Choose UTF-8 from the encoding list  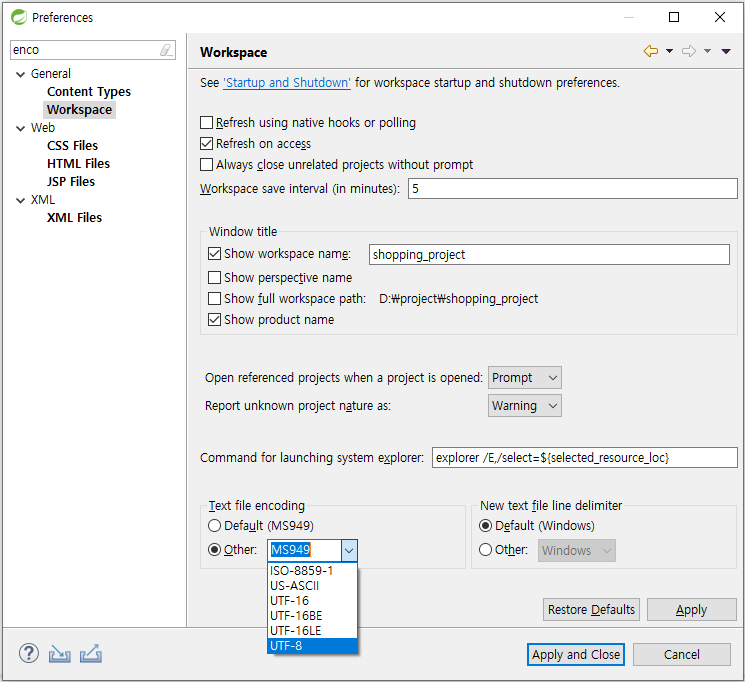(312, 646)
